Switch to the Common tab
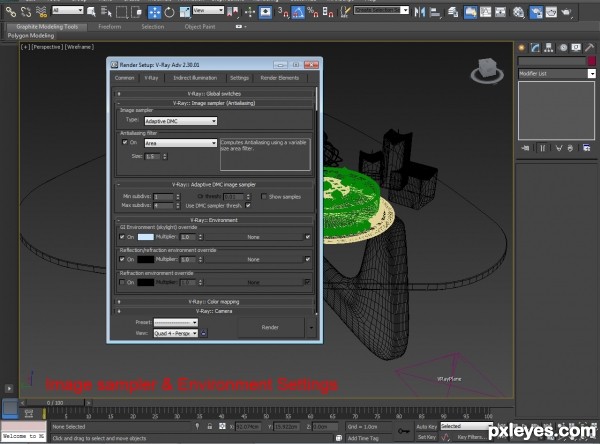 (x=124, y=78)
